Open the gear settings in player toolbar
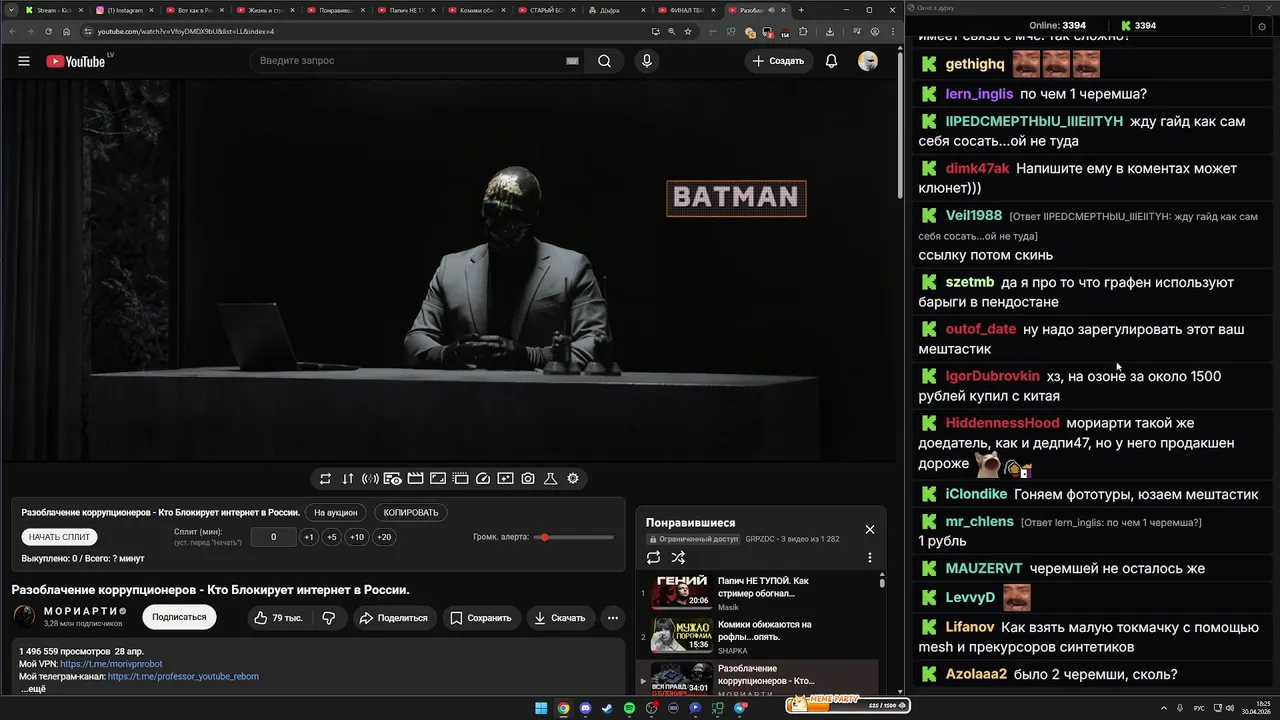Screen dimensions: 1280x720 573,479
